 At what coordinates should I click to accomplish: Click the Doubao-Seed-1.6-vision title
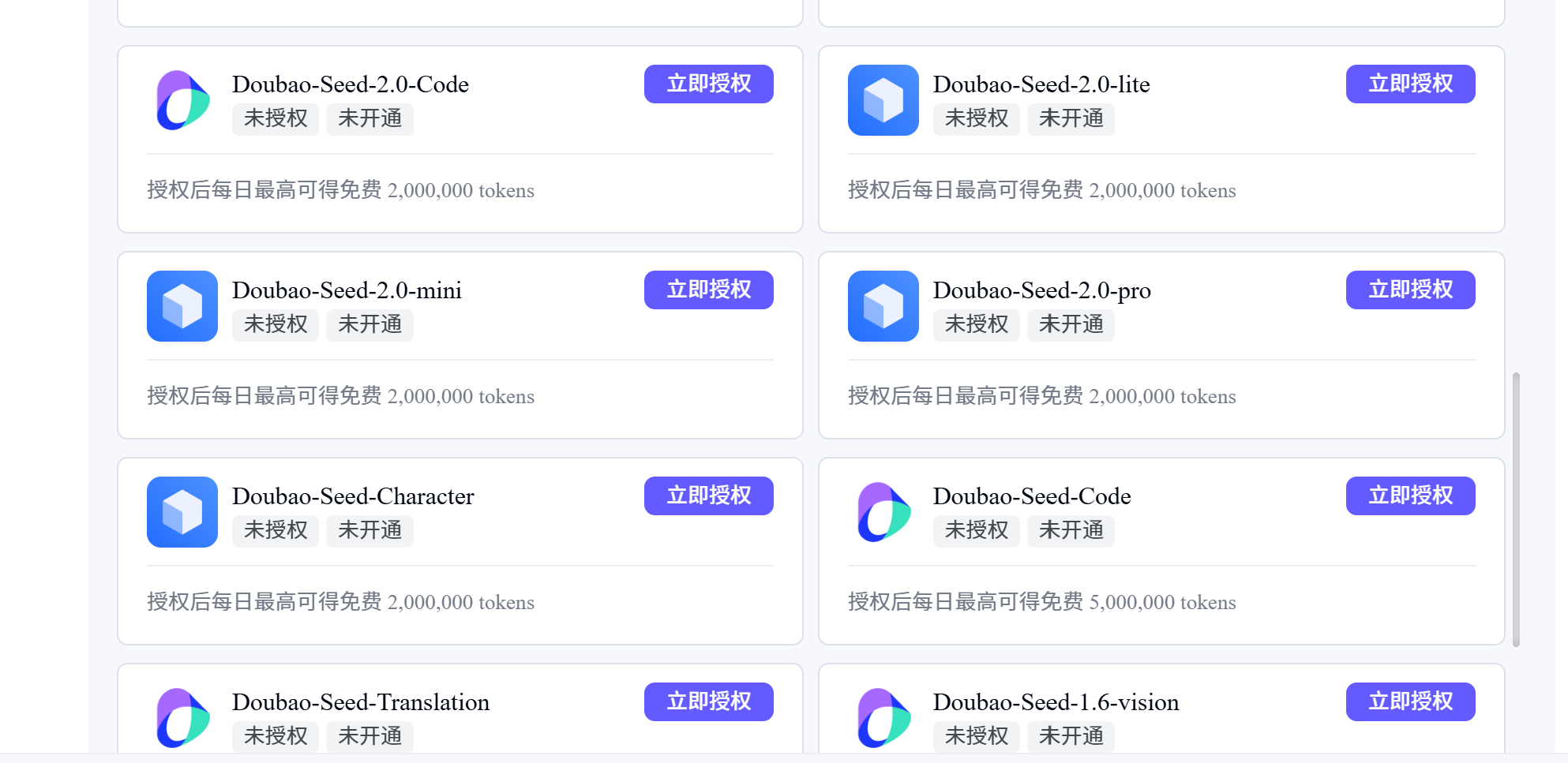tap(1056, 702)
